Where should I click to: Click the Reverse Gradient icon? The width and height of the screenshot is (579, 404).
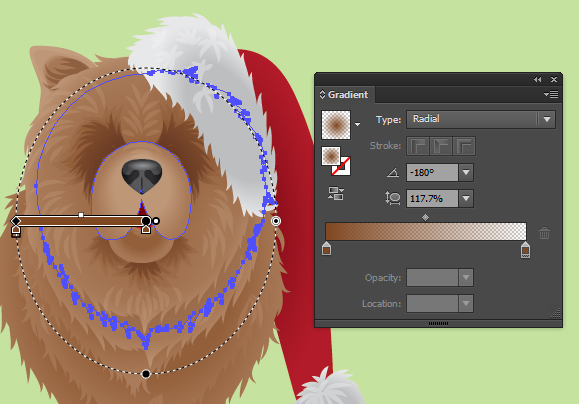336,194
